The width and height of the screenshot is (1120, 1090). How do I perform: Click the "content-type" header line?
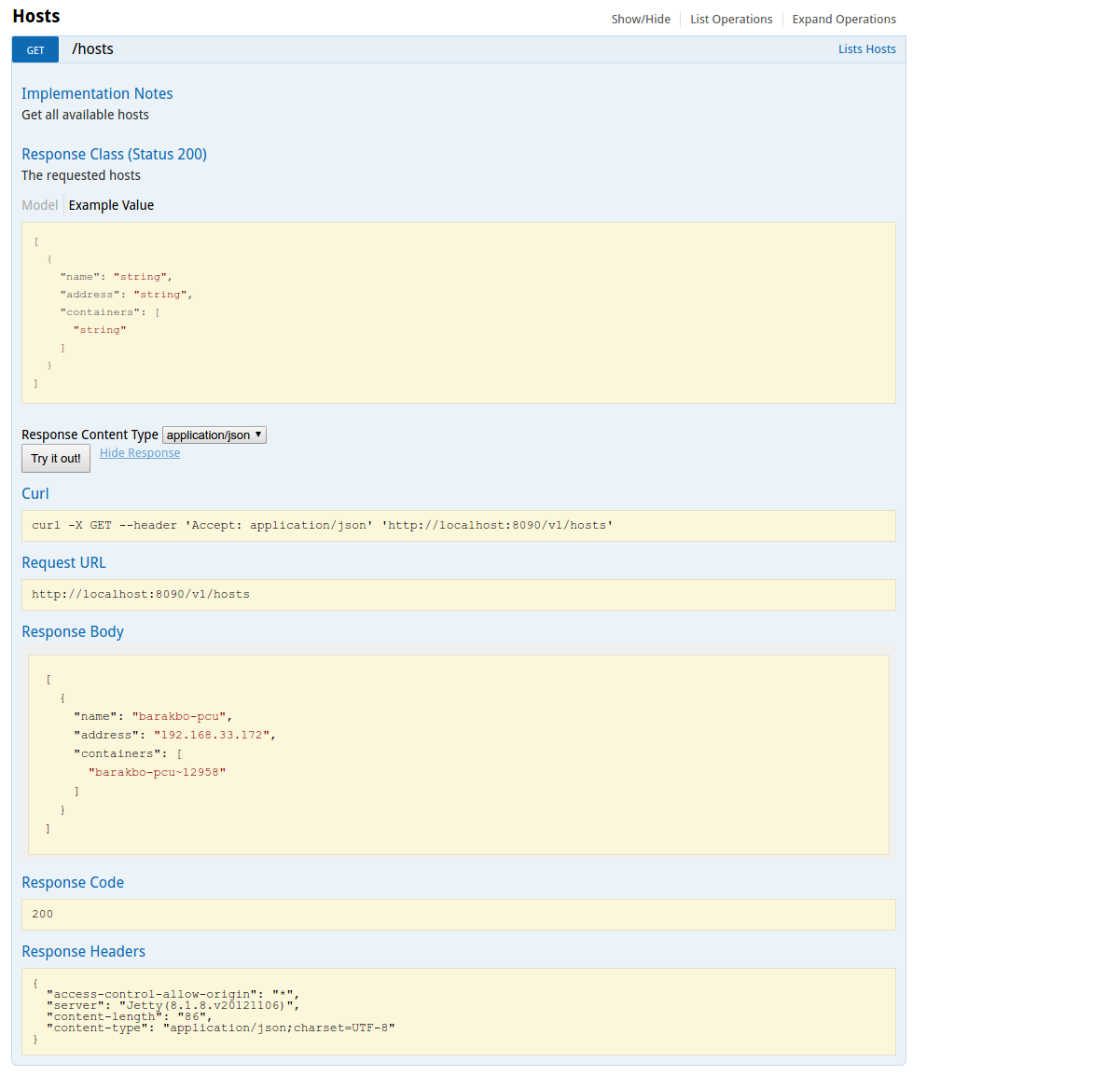click(221, 1028)
